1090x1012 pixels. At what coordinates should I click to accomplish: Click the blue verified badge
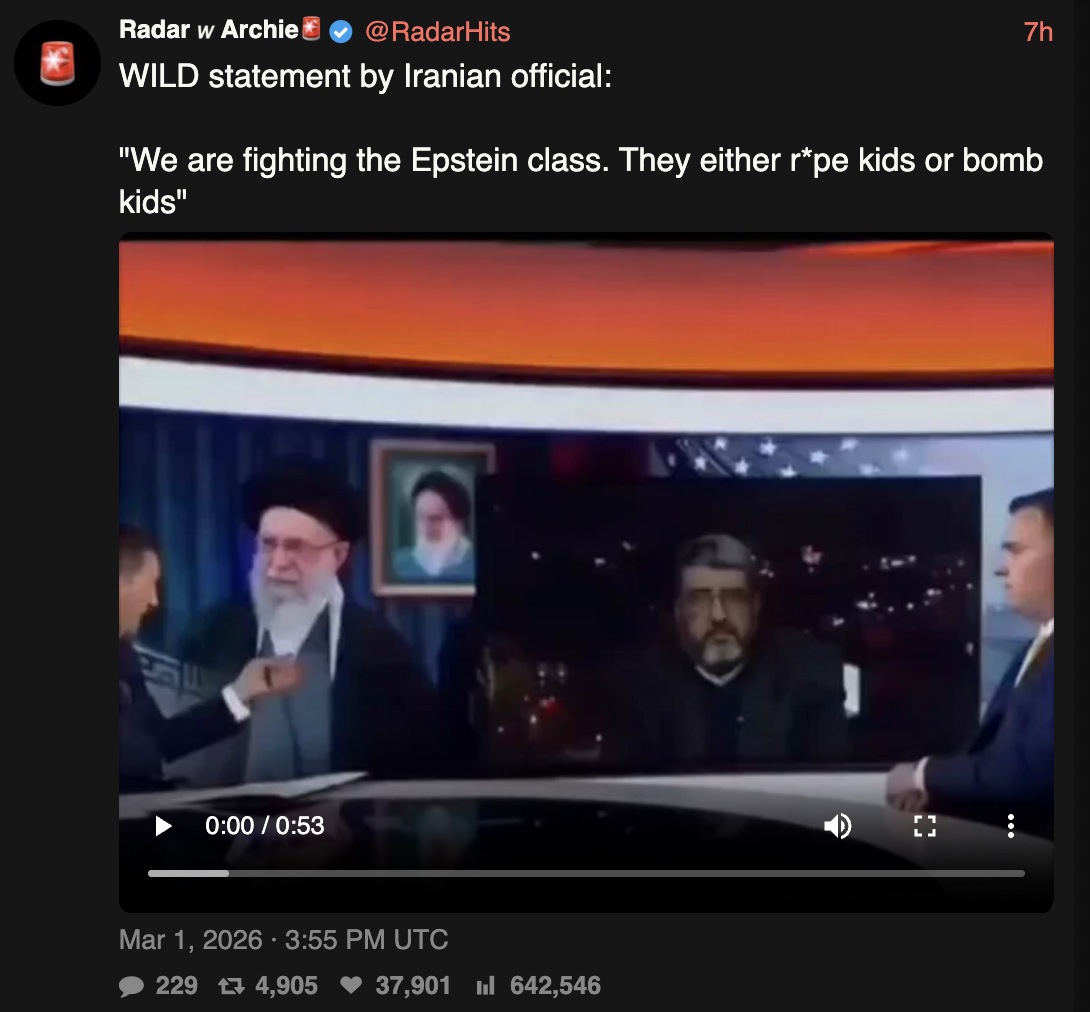tap(341, 31)
